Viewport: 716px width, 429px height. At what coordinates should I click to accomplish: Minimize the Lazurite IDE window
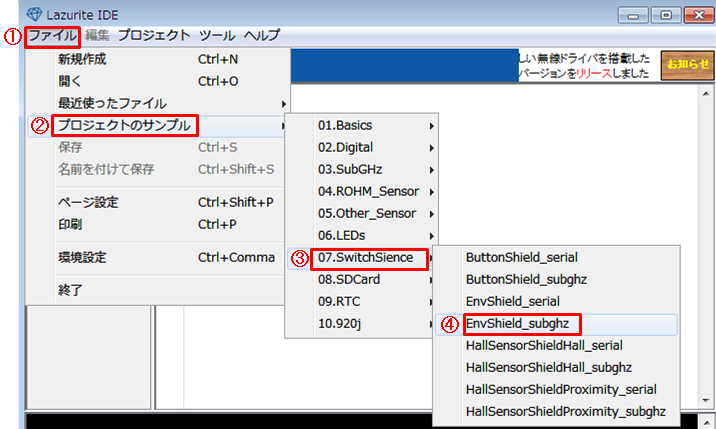click(x=633, y=16)
